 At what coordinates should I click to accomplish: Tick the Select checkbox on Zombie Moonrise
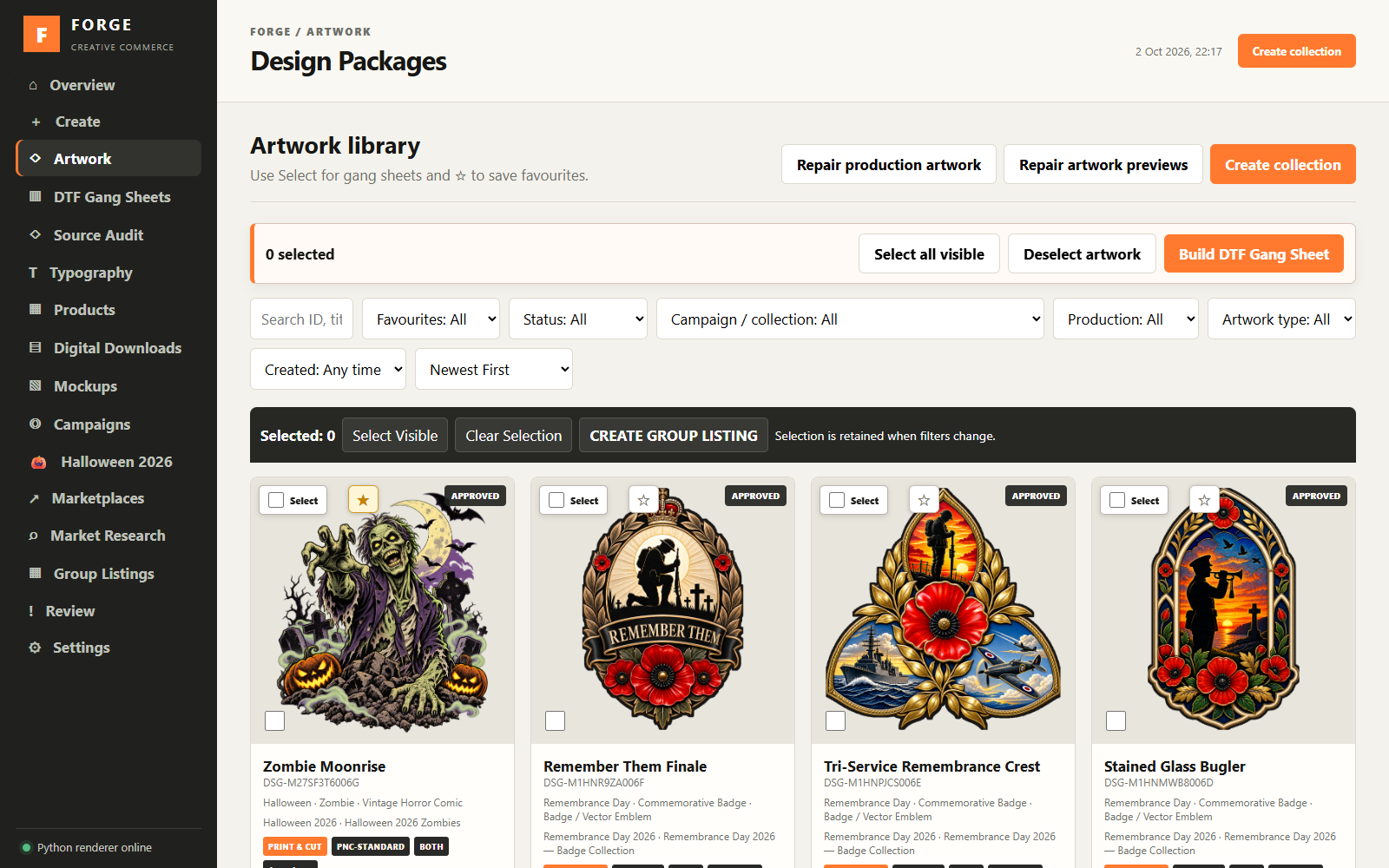coord(276,500)
